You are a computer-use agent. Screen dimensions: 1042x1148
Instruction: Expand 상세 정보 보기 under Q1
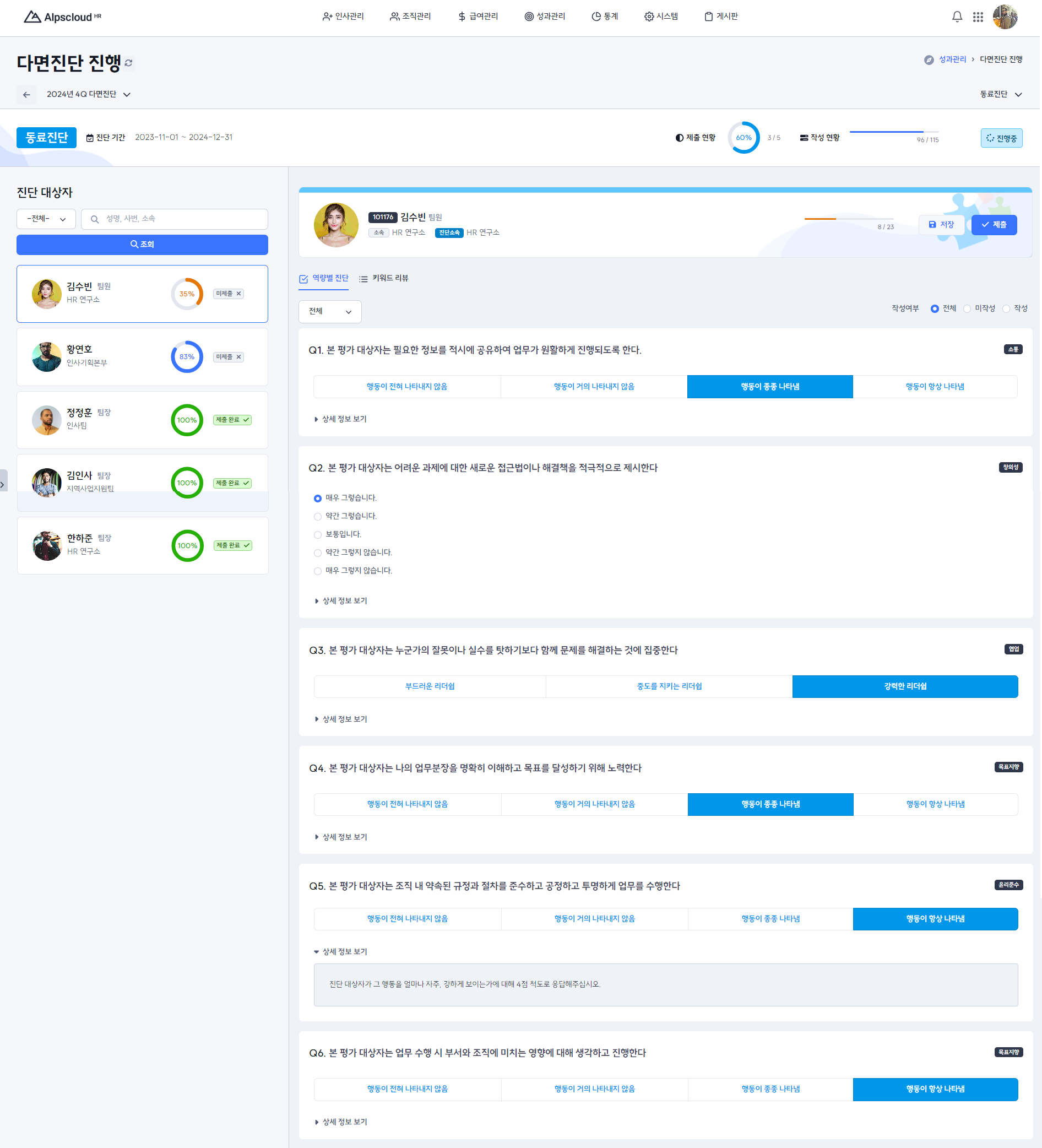pos(341,420)
